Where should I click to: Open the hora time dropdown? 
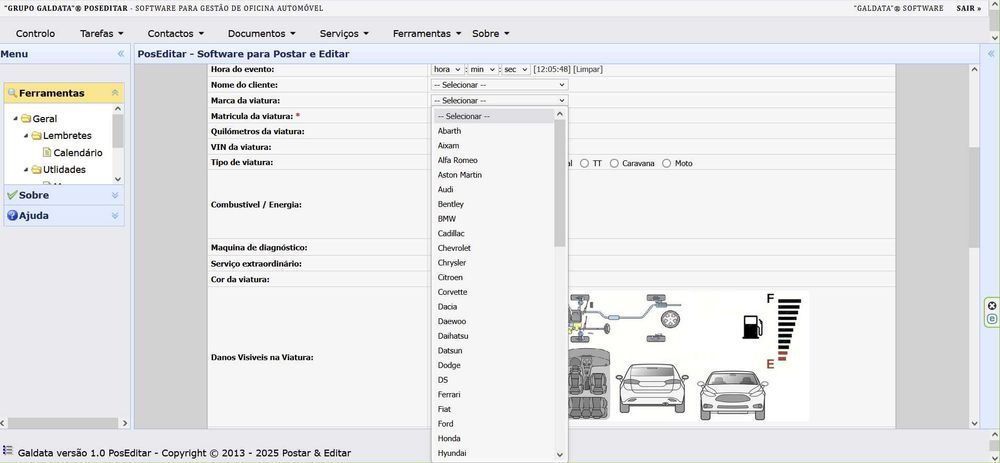coord(448,69)
